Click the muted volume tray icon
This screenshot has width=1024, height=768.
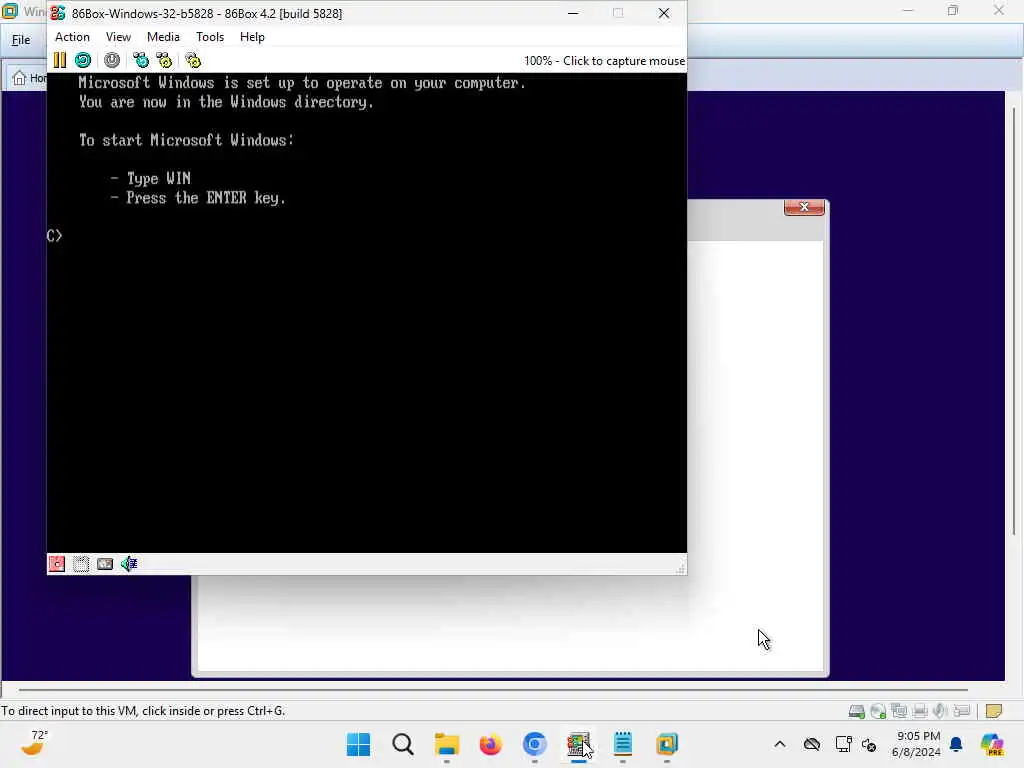click(x=869, y=744)
